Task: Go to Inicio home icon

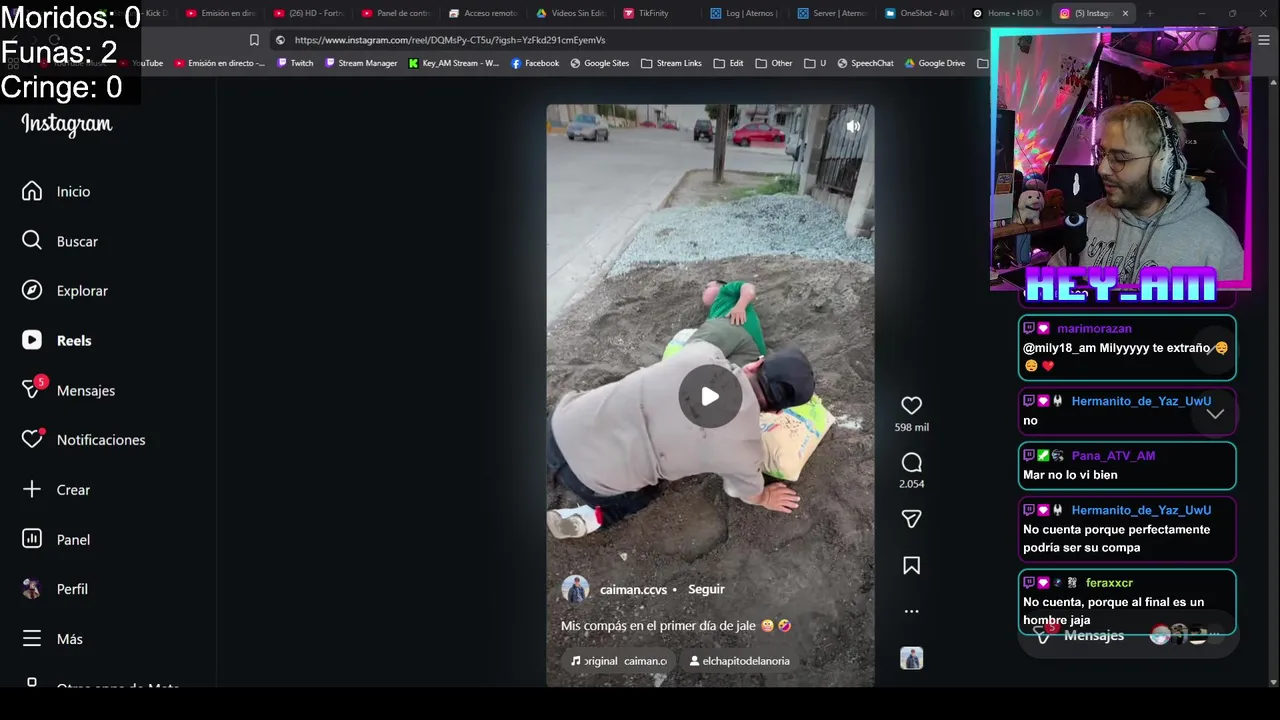Action: click(x=32, y=191)
